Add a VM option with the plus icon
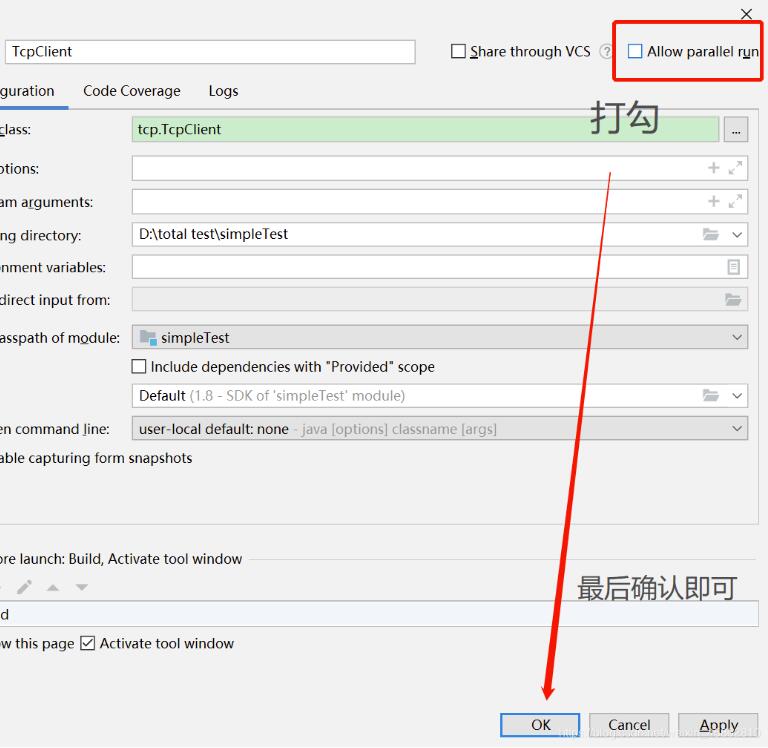 pyautogui.click(x=714, y=168)
